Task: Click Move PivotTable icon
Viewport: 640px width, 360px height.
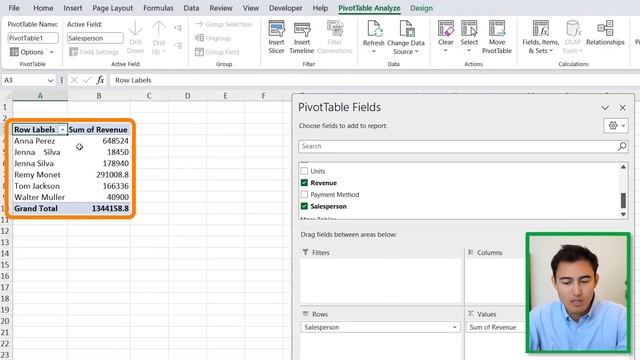Action: (497, 29)
